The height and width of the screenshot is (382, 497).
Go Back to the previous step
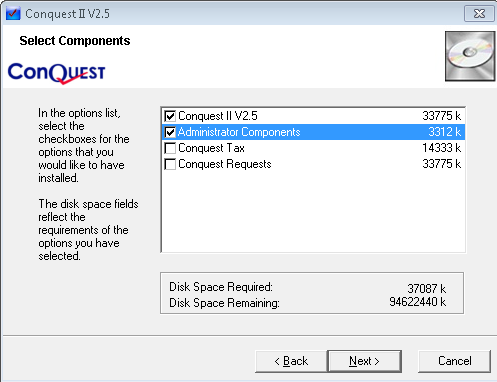pyautogui.click(x=291, y=361)
